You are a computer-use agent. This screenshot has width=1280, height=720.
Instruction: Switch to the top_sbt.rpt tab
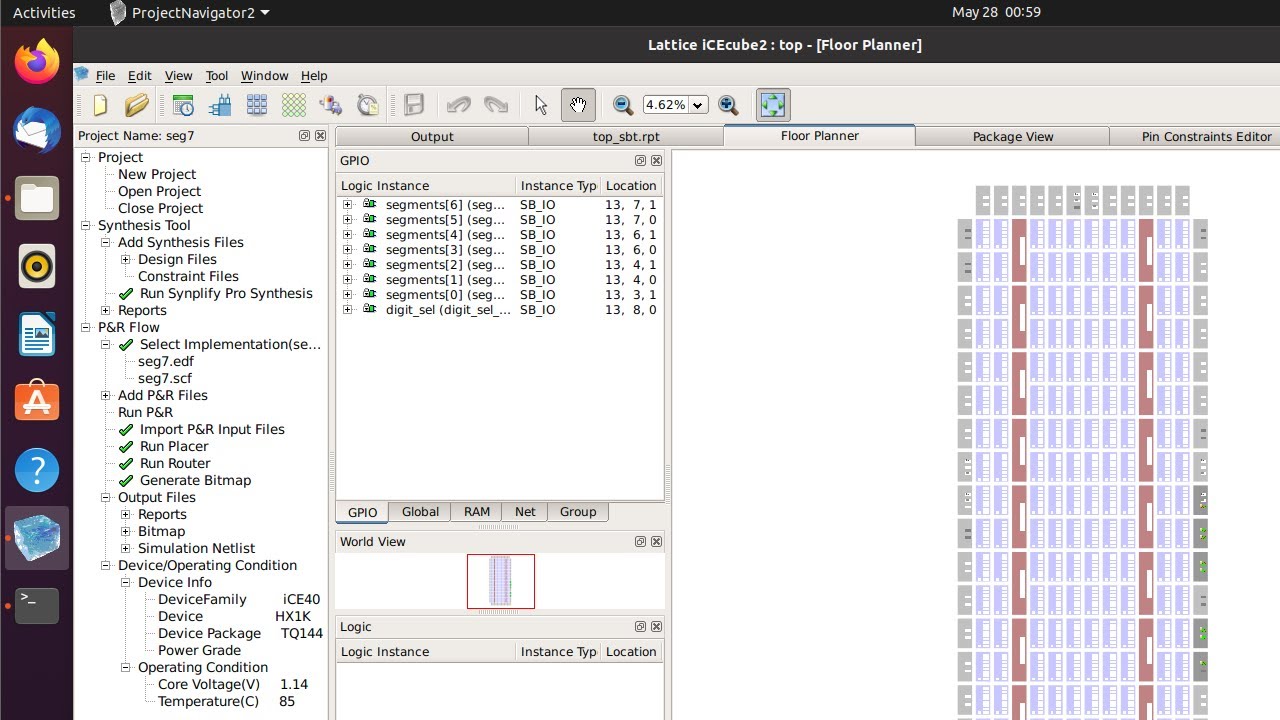[x=626, y=136]
